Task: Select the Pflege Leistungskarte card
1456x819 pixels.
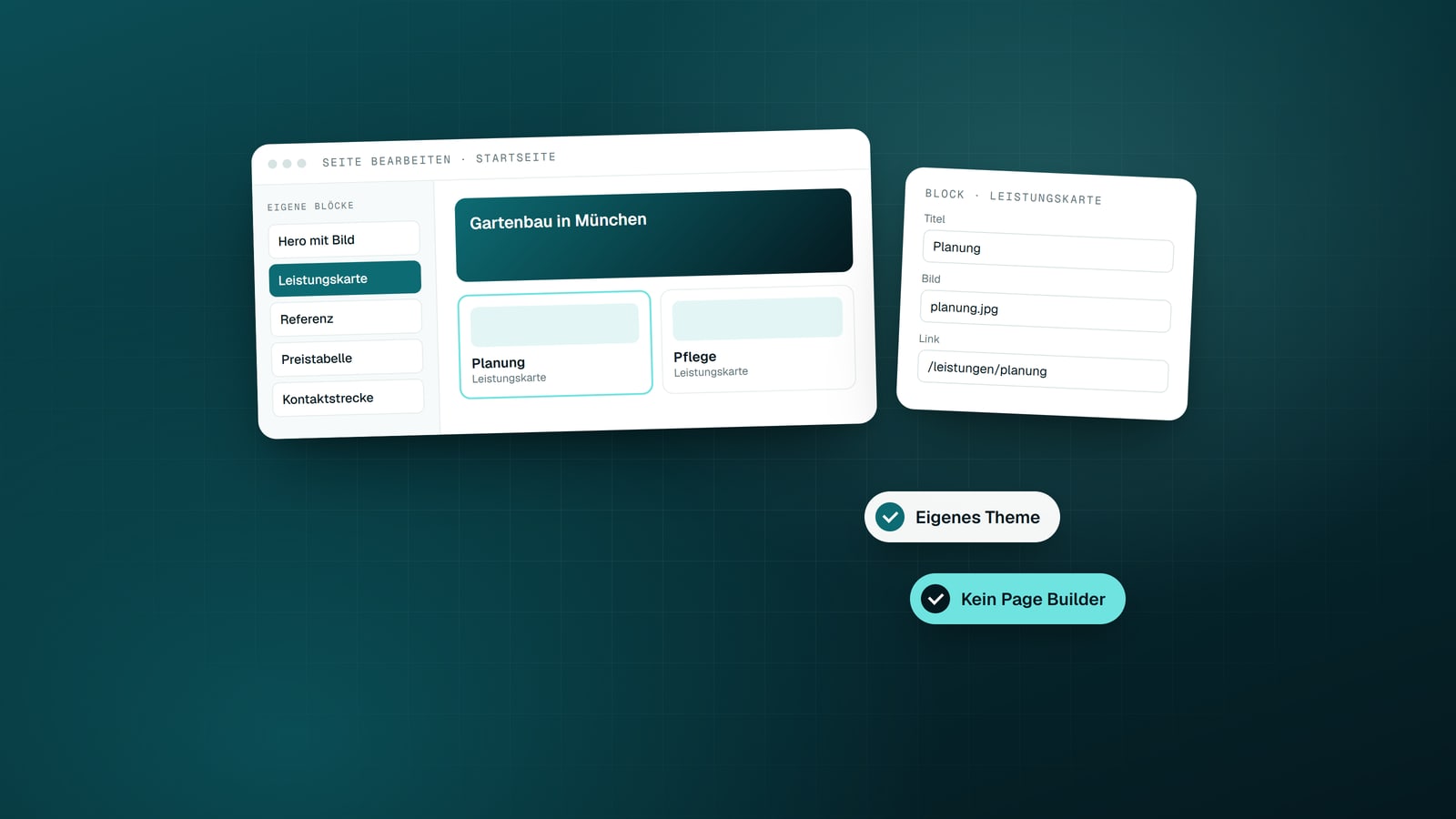Action: click(x=758, y=339)
